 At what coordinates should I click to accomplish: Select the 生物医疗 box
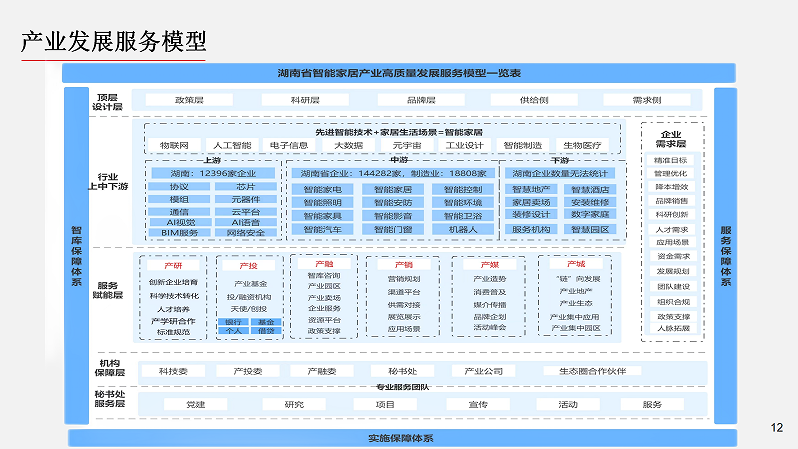[582, 145]
